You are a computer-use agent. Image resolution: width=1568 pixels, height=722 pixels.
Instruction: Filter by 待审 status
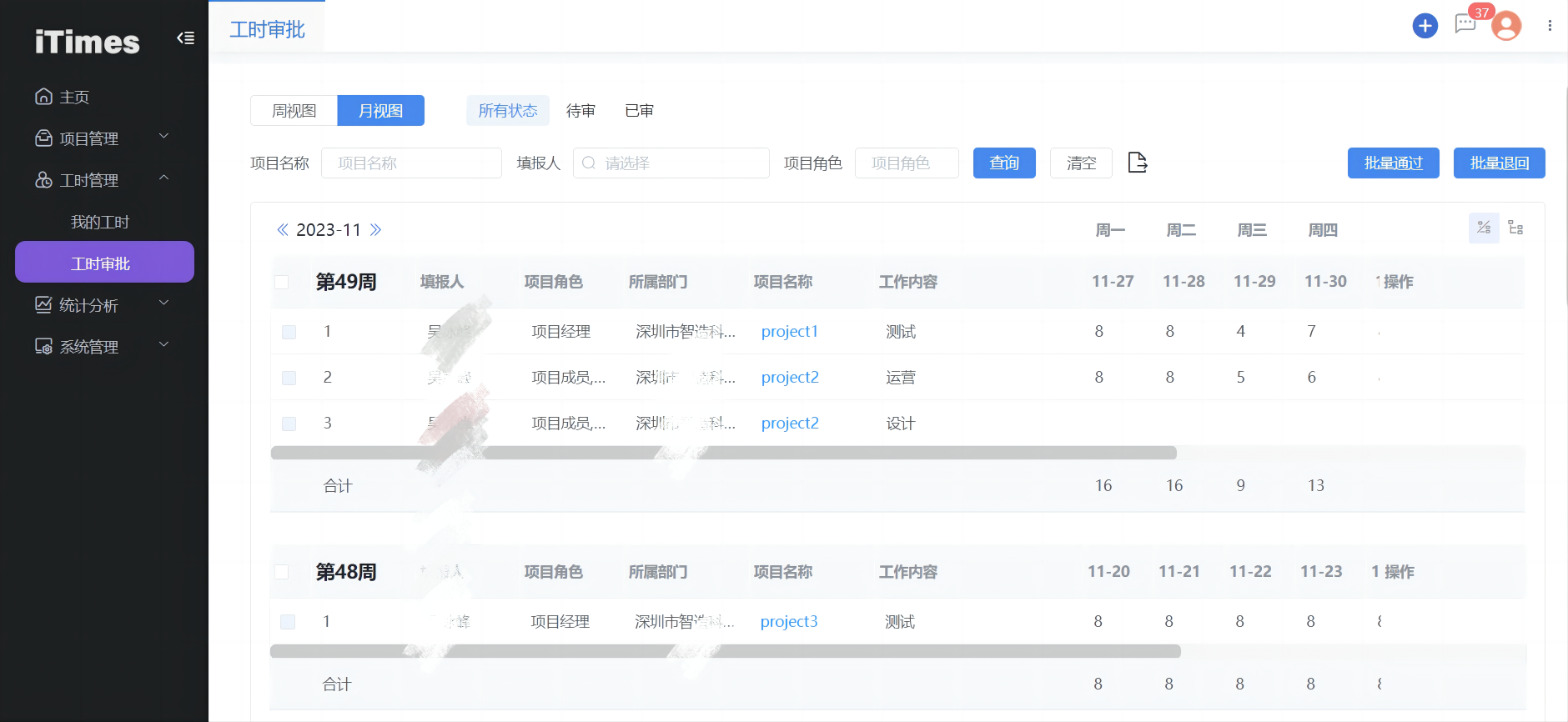(580, 111)
